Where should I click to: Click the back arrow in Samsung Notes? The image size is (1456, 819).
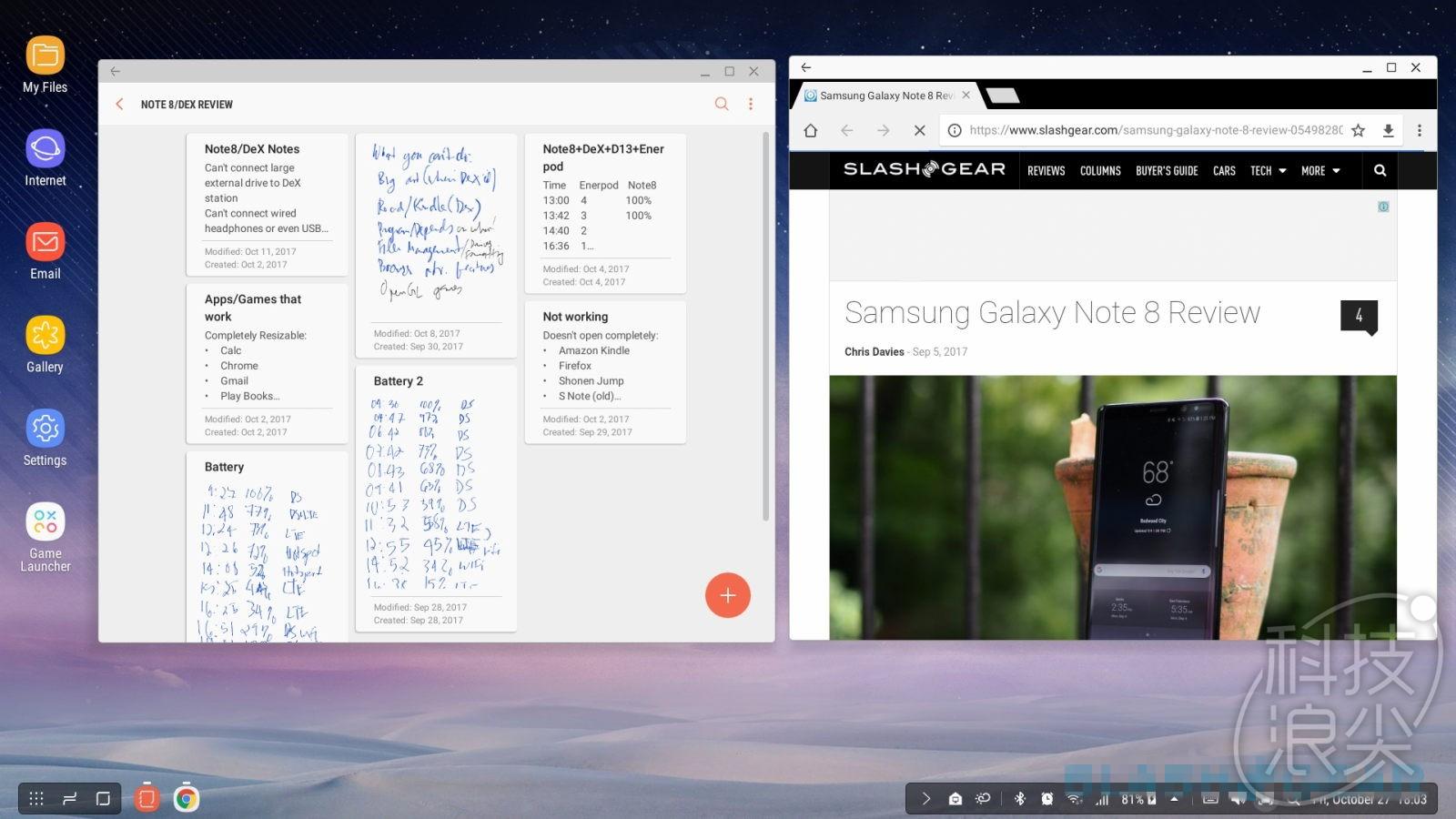tap(119, 104)
